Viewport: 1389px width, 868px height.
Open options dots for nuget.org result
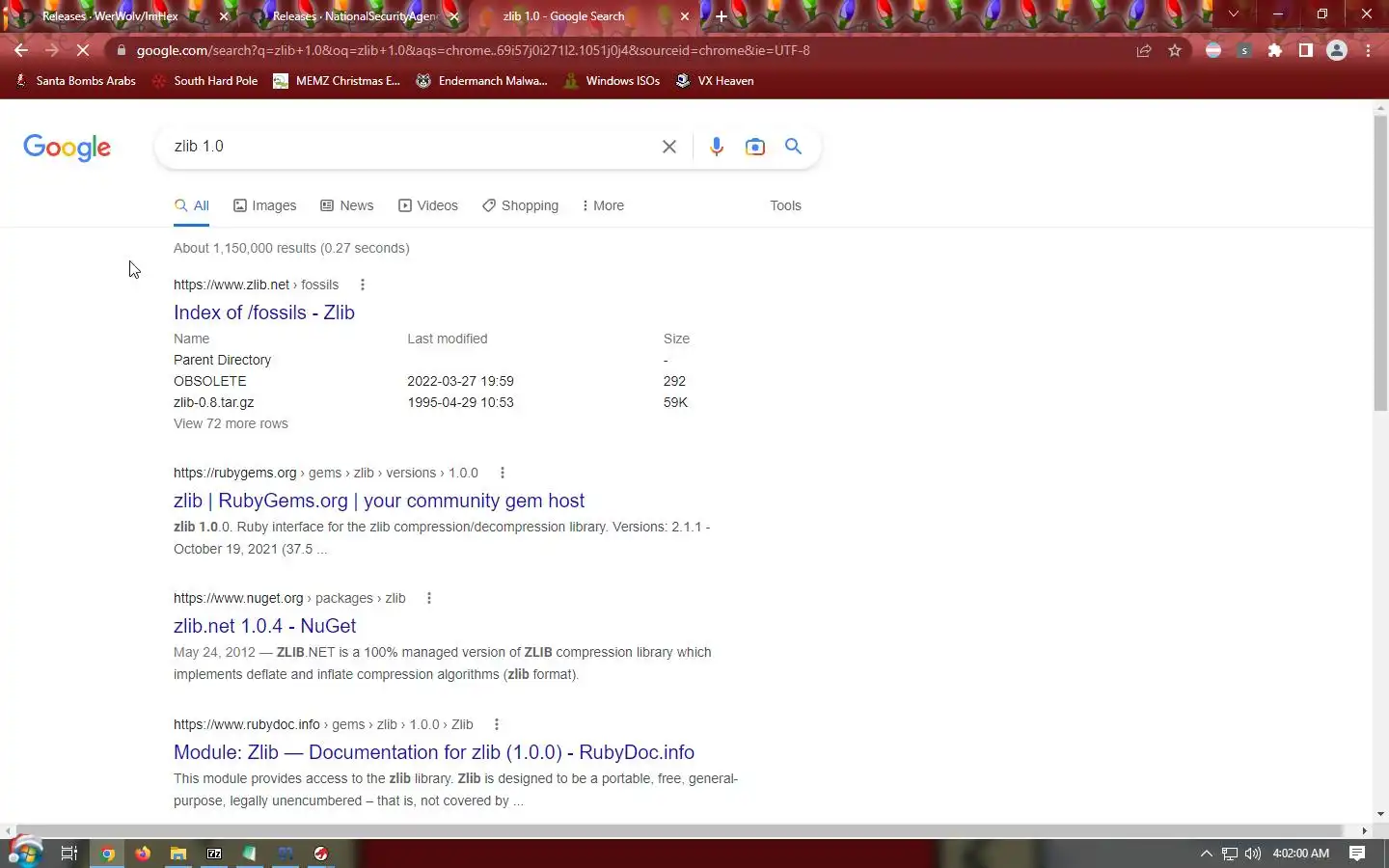(429, 598)
